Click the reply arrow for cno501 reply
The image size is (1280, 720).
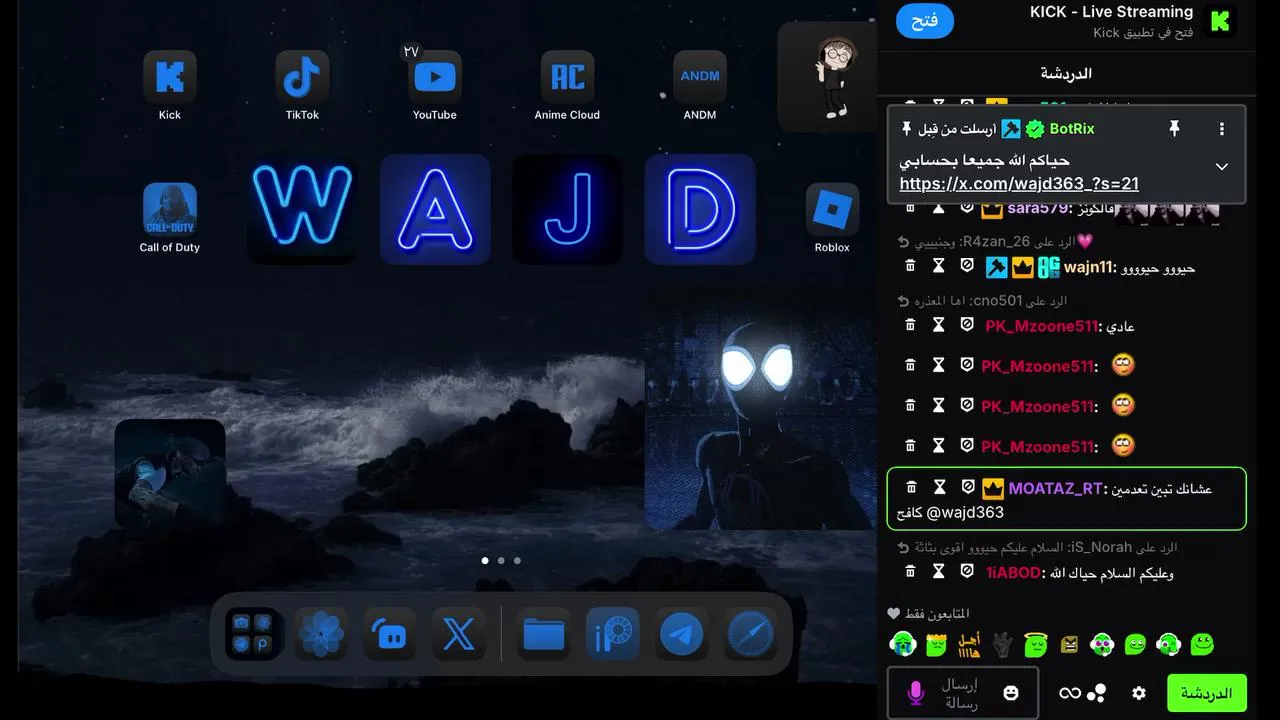click(x=903, y=300)
